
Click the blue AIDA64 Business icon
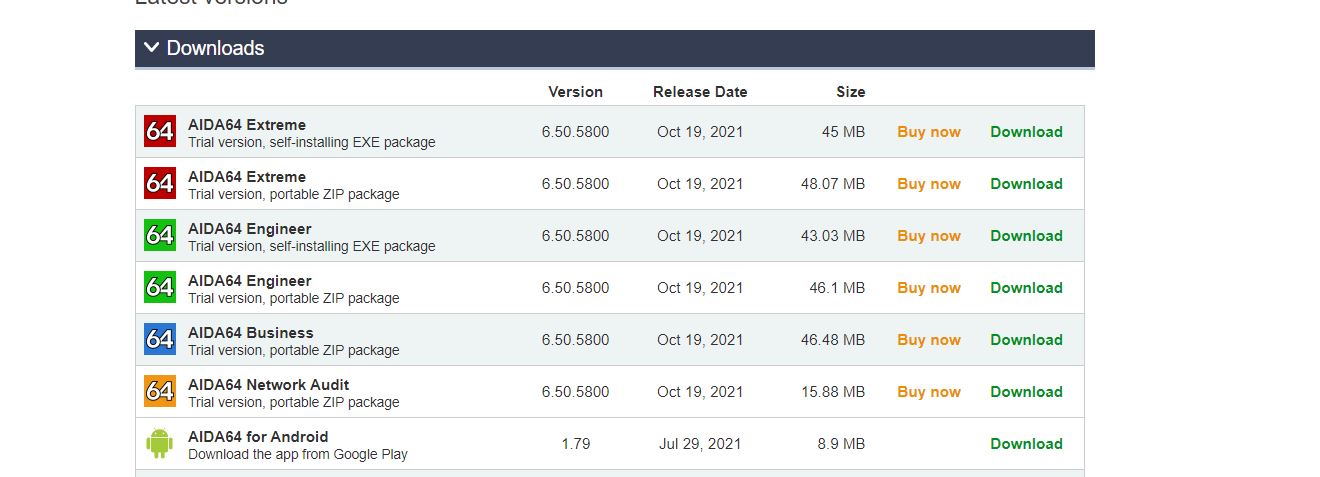(x=160, y=340)
